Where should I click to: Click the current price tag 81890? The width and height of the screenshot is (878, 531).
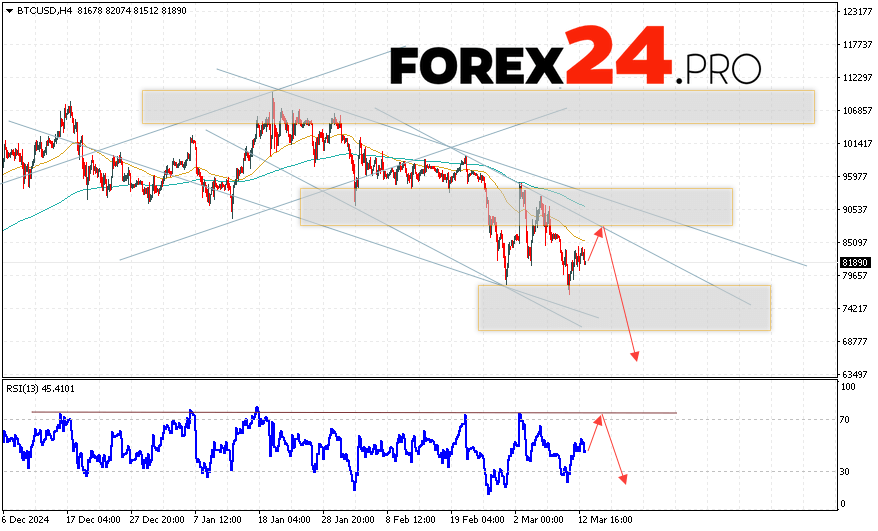(x=855, y=263)
